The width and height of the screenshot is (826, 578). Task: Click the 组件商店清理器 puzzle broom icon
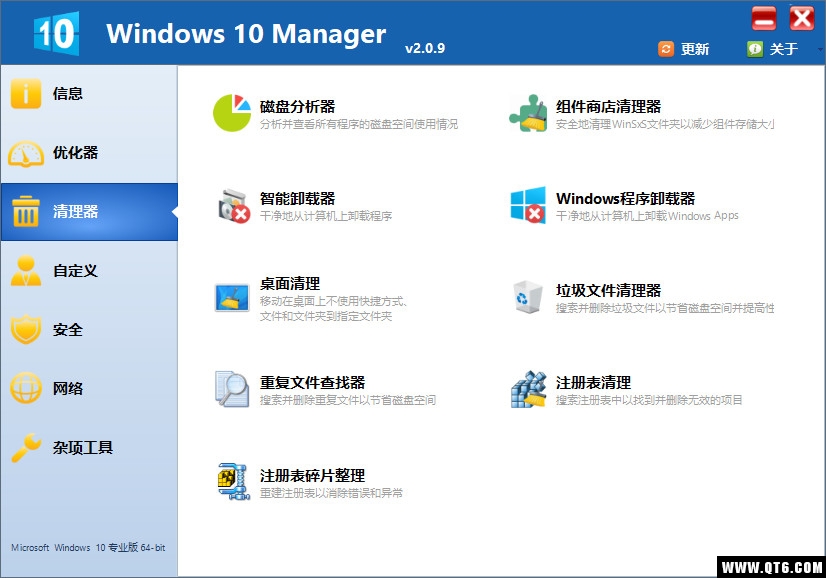[x=528, y=113]
